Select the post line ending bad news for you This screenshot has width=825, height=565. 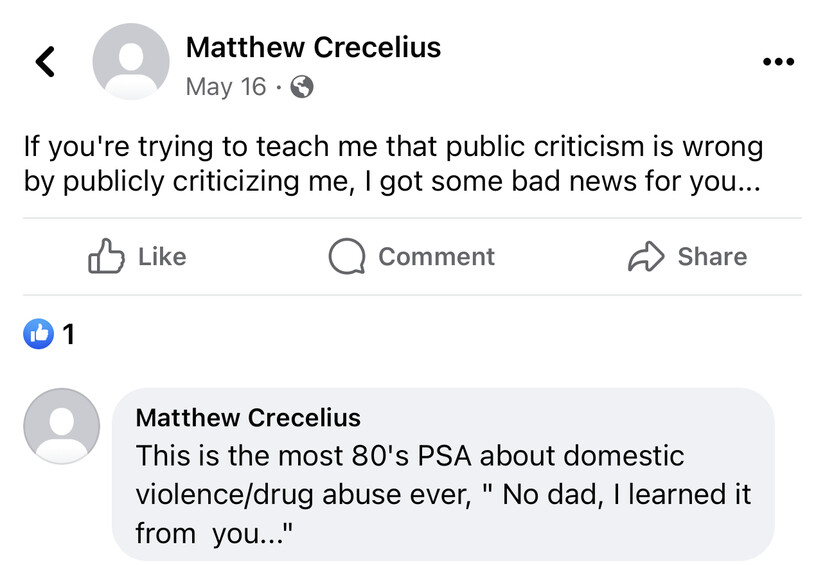[x=392, y=182]
